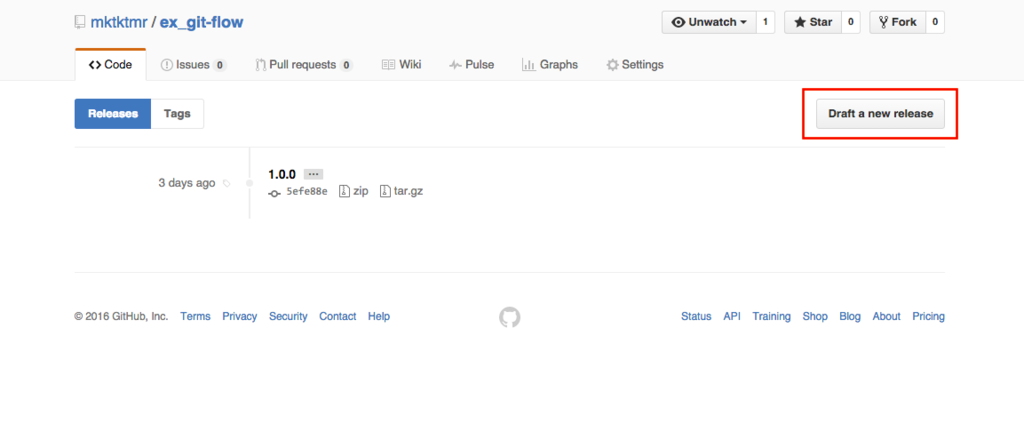
Task: Expand the ellipsis next to 1.0.0
Action: click(x=313, y=174)
